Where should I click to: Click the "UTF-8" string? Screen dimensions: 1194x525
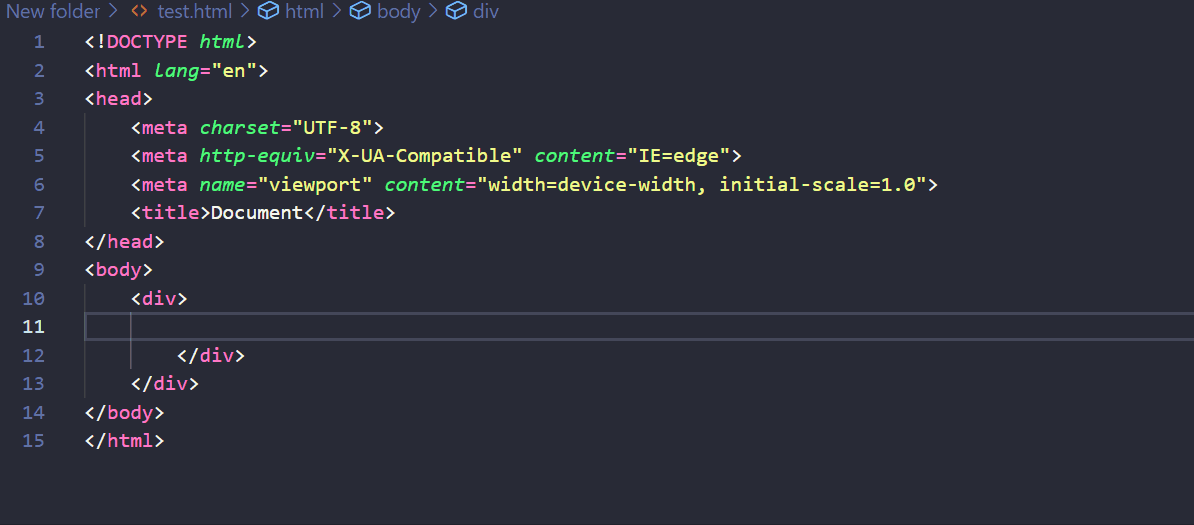pyautogui.click(x=332, y=127)
